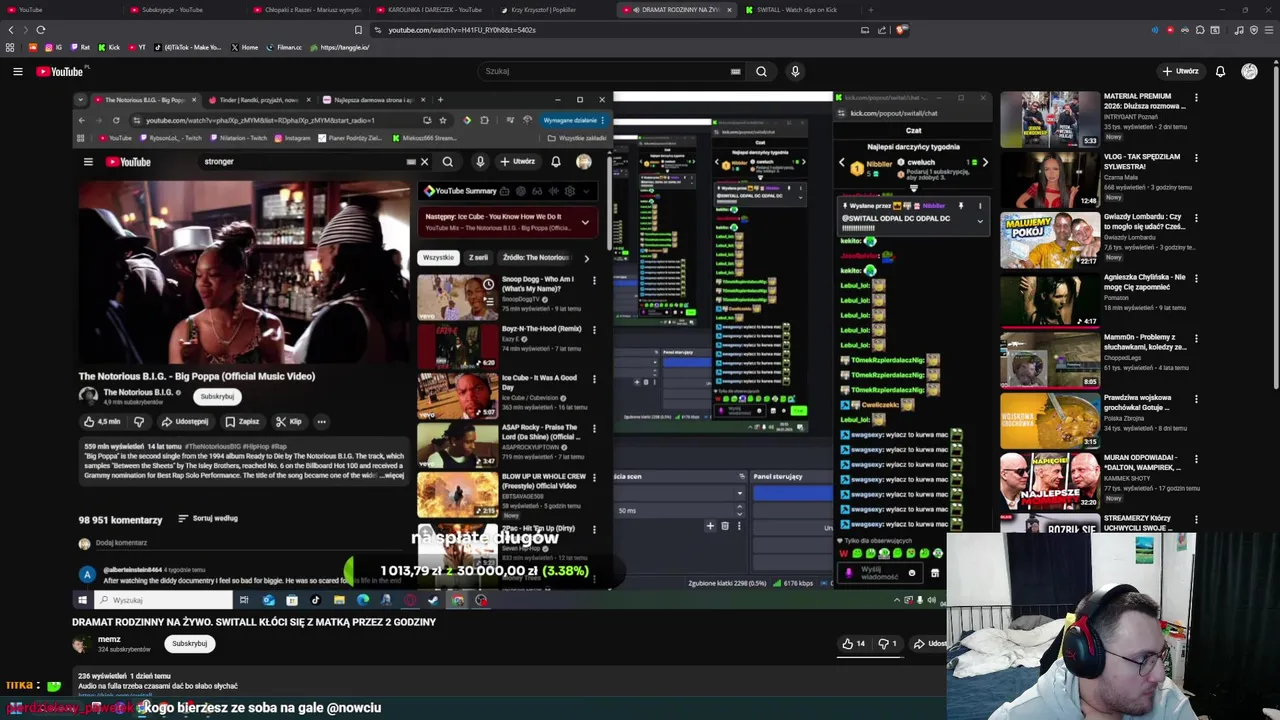
Task: Click the 'Czarna Mała' channel name
Action: (1122, 179)
